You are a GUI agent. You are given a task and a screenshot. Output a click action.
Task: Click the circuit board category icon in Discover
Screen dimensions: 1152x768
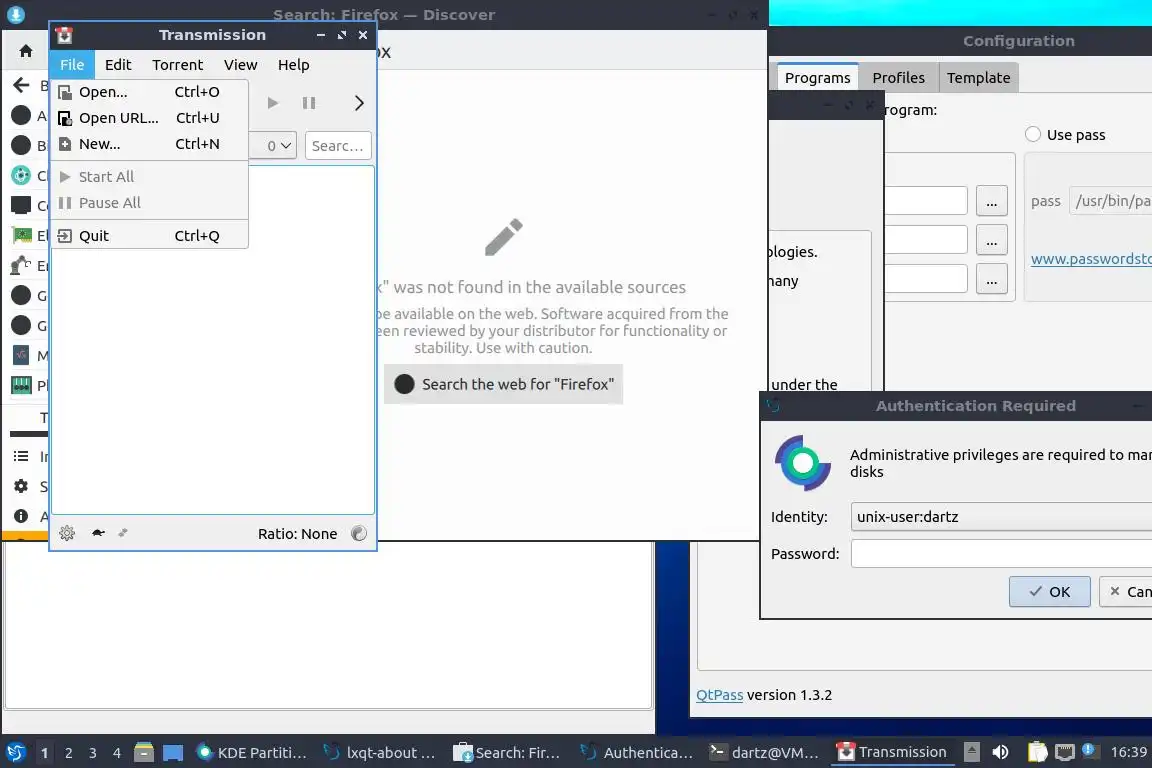coord(22,235)
